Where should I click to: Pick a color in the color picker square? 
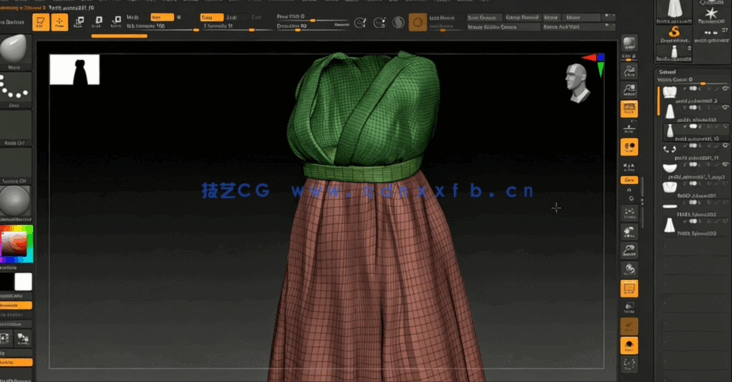coord(15,244)
